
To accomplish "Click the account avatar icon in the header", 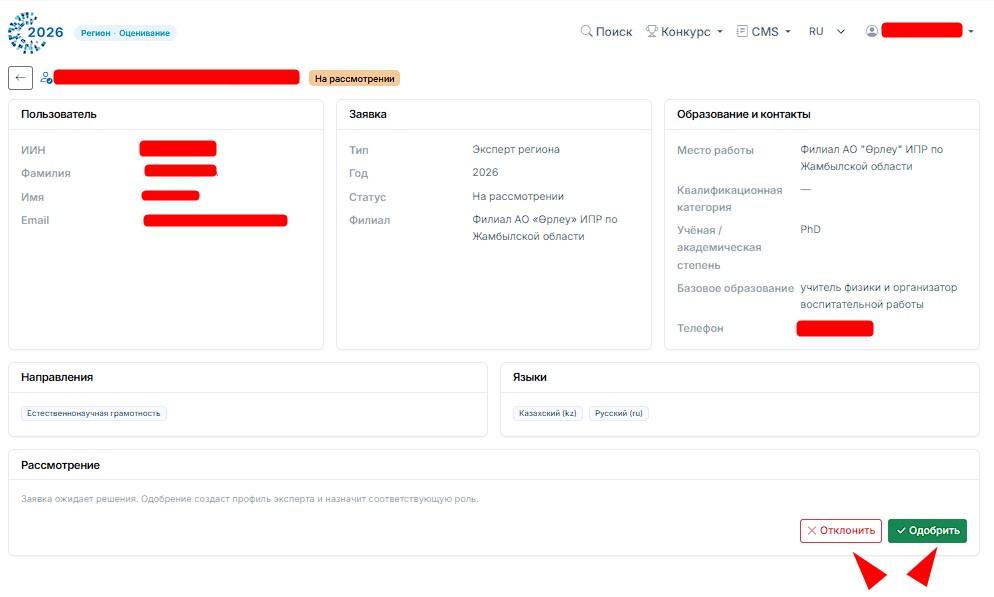I will (872, 31).
